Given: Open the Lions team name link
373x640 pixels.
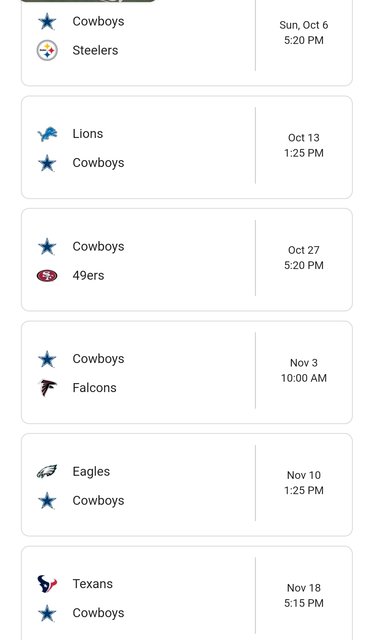Looking at the screenshot, I should click(88, 134).
